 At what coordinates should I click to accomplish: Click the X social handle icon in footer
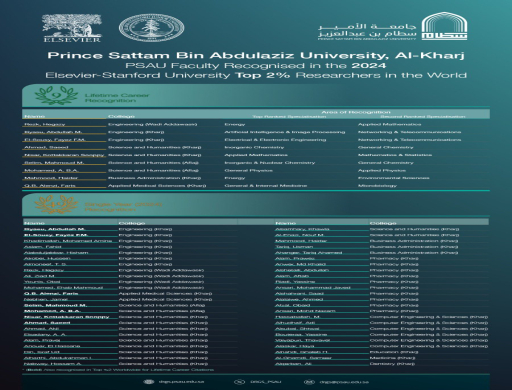(x=239, y=382)
